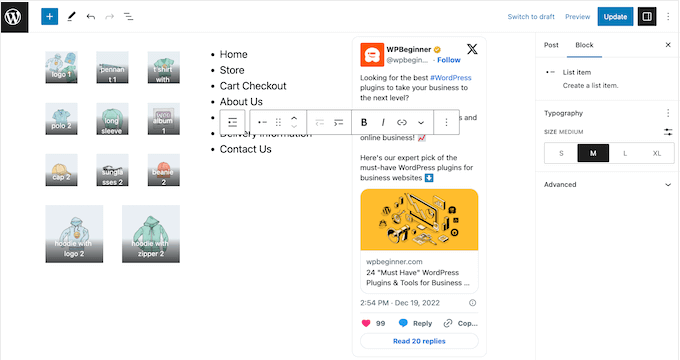
Task: Click the list item block type icon
Action: pos(262,122)
